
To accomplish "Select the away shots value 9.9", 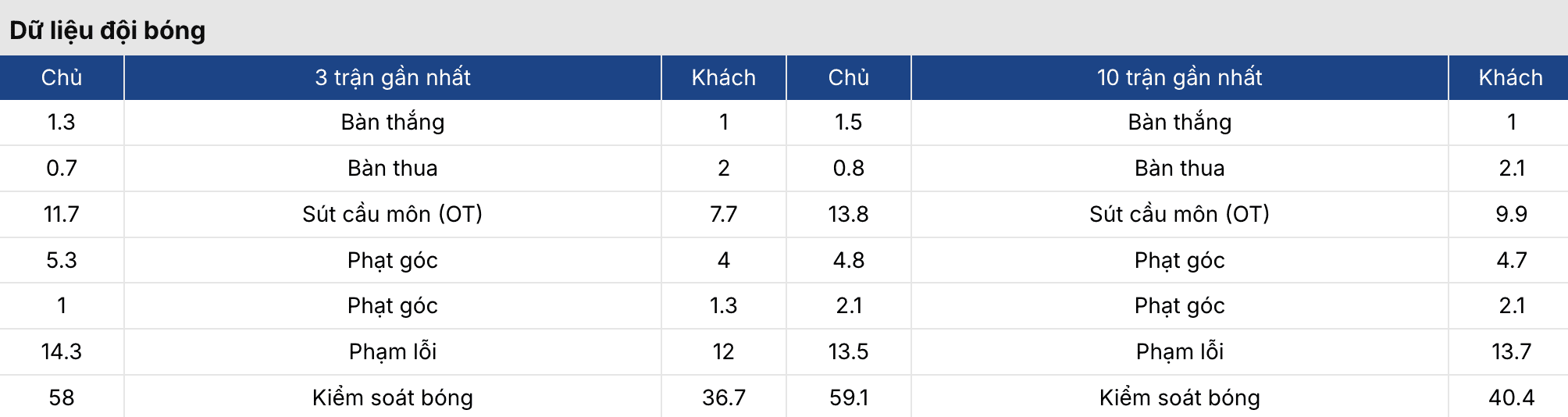I will 1511,214.
